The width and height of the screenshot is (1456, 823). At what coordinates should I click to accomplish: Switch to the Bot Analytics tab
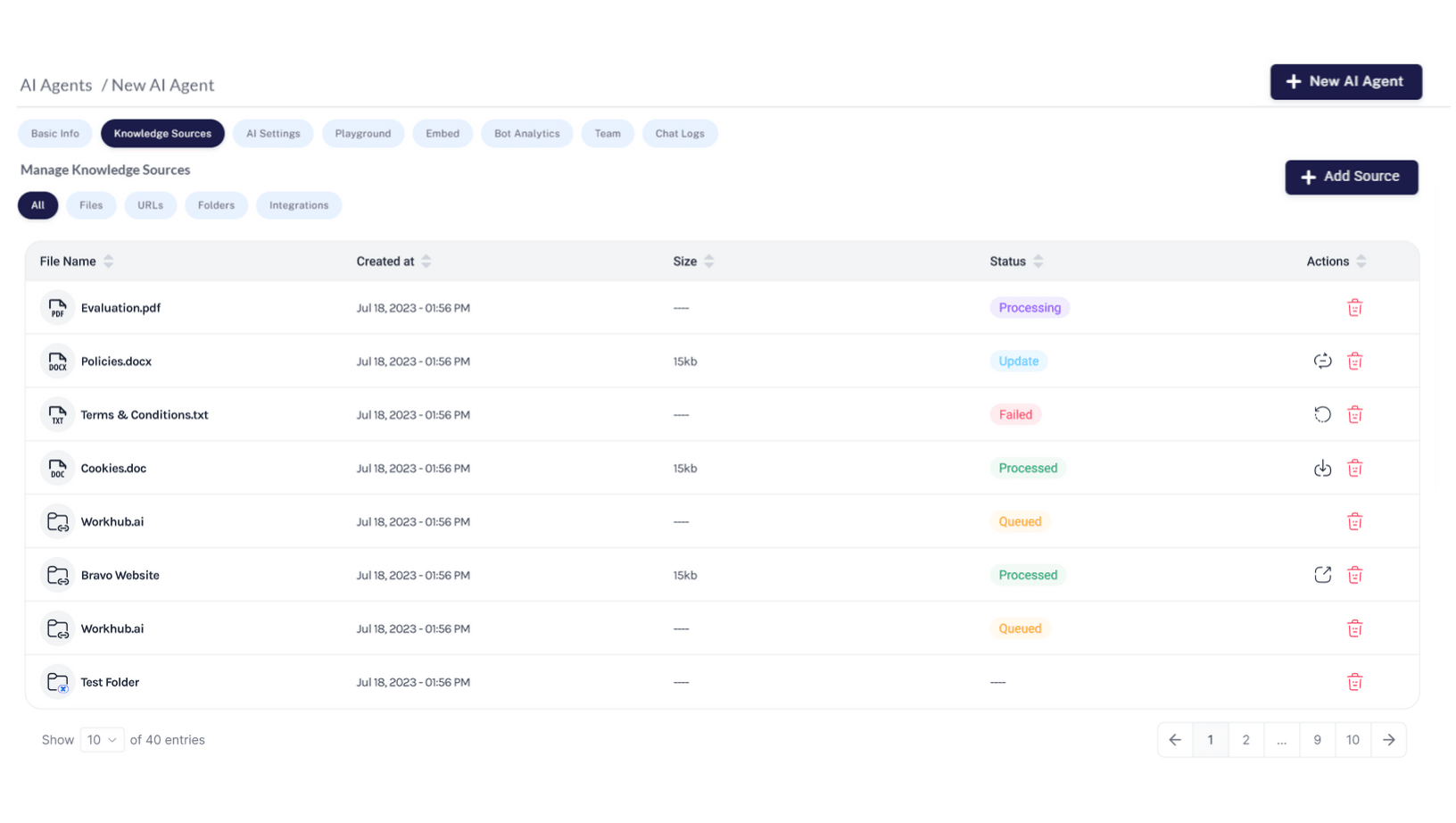[526, 133]
